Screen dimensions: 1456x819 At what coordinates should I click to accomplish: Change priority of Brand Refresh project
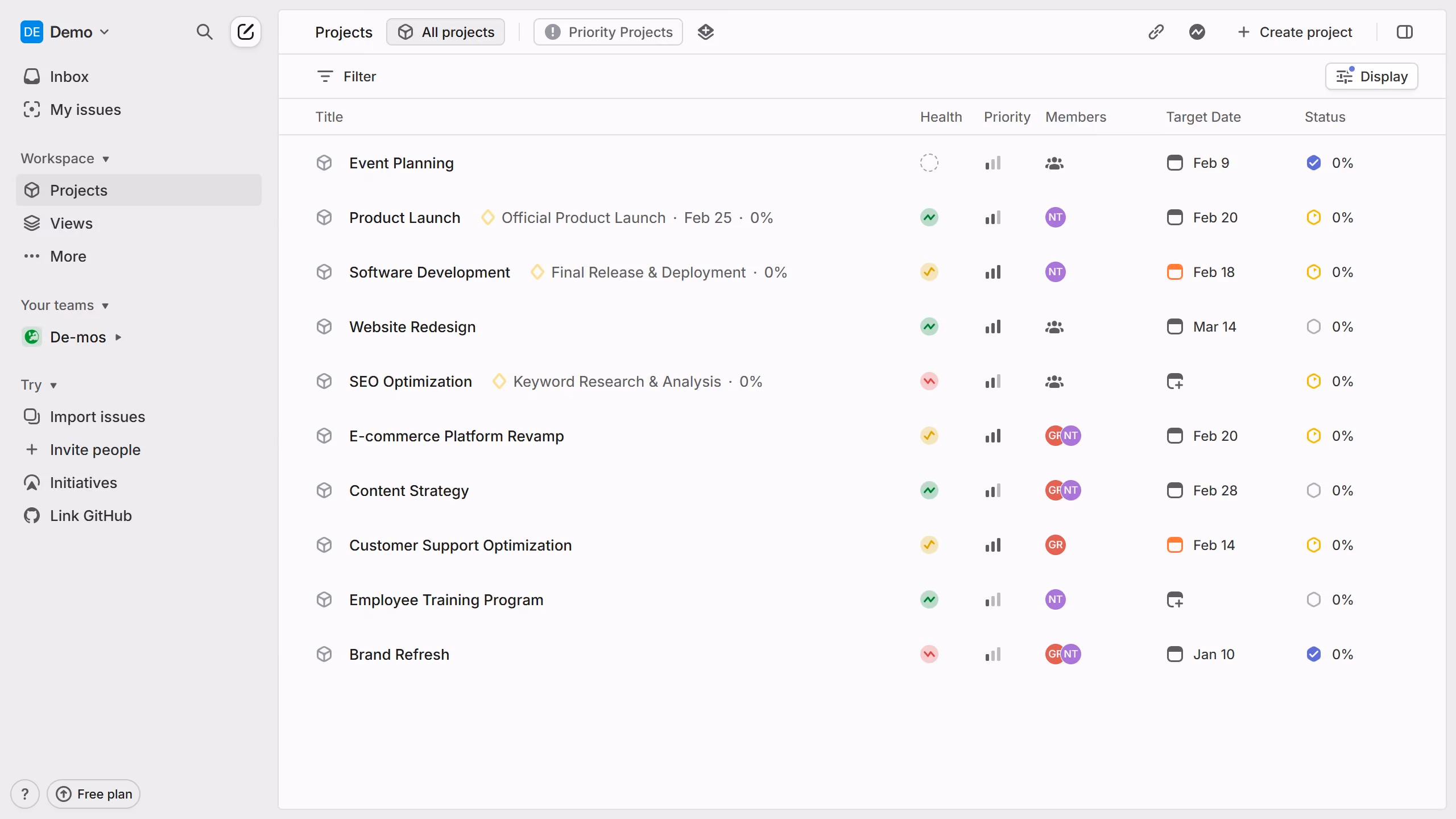pos(993,655)
